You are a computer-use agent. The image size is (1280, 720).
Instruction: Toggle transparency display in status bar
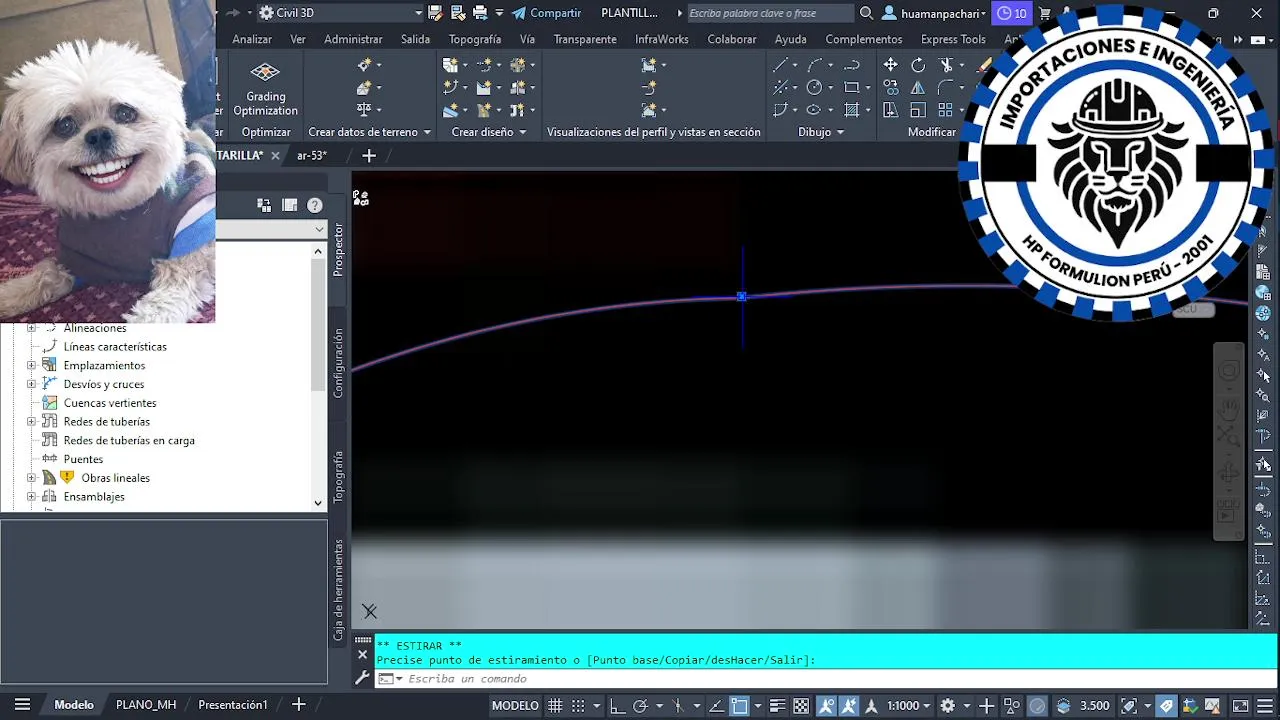pyautogui.click(x=801, y=705)
